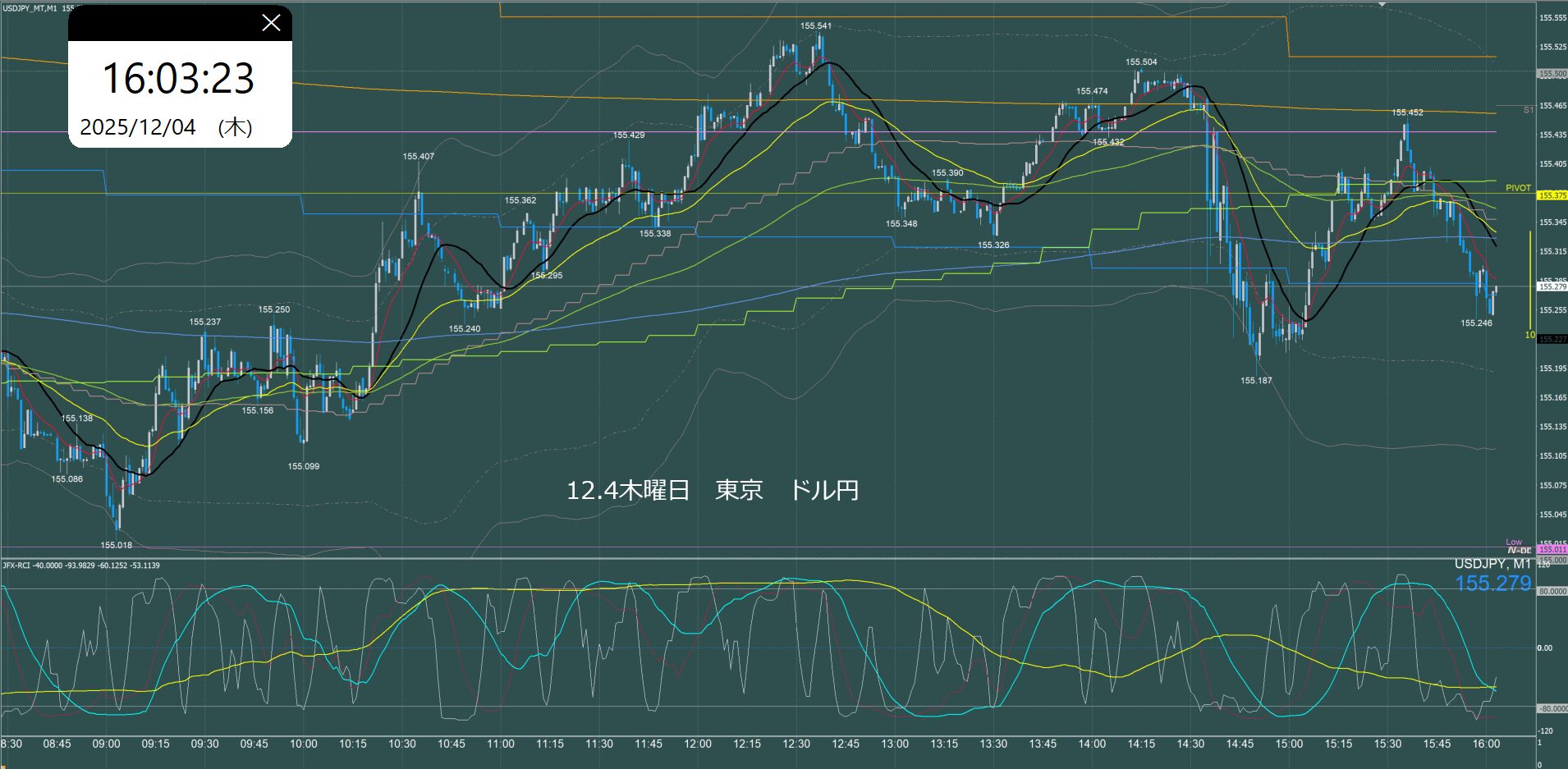Click the 12.4木曜日 東京 ドル円 text label
Viewport: 1568px width, 769px height.
point(712,491)
